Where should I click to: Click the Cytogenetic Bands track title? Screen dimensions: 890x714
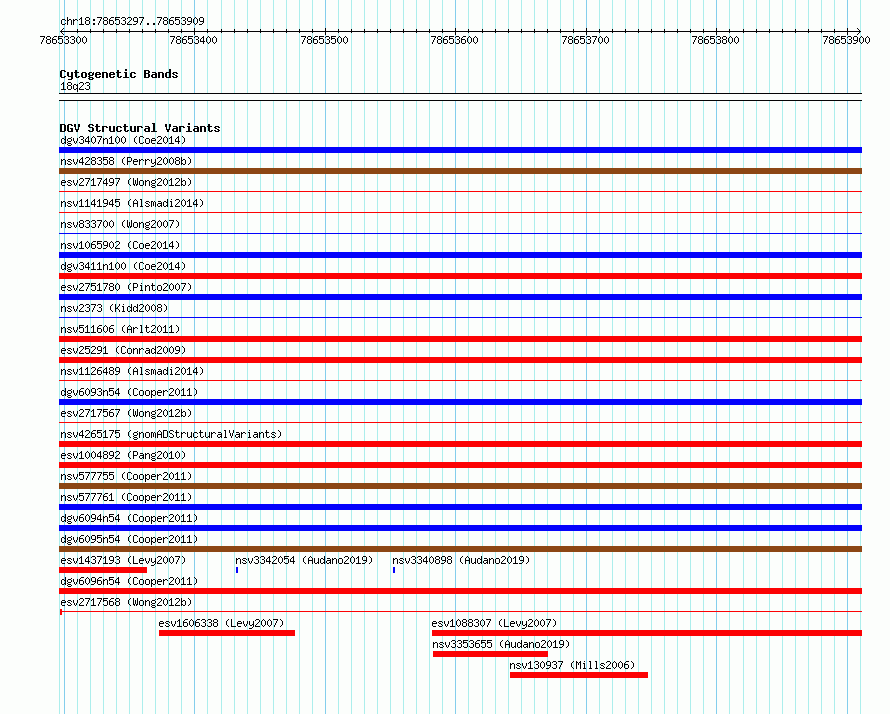tap(119, 74)
